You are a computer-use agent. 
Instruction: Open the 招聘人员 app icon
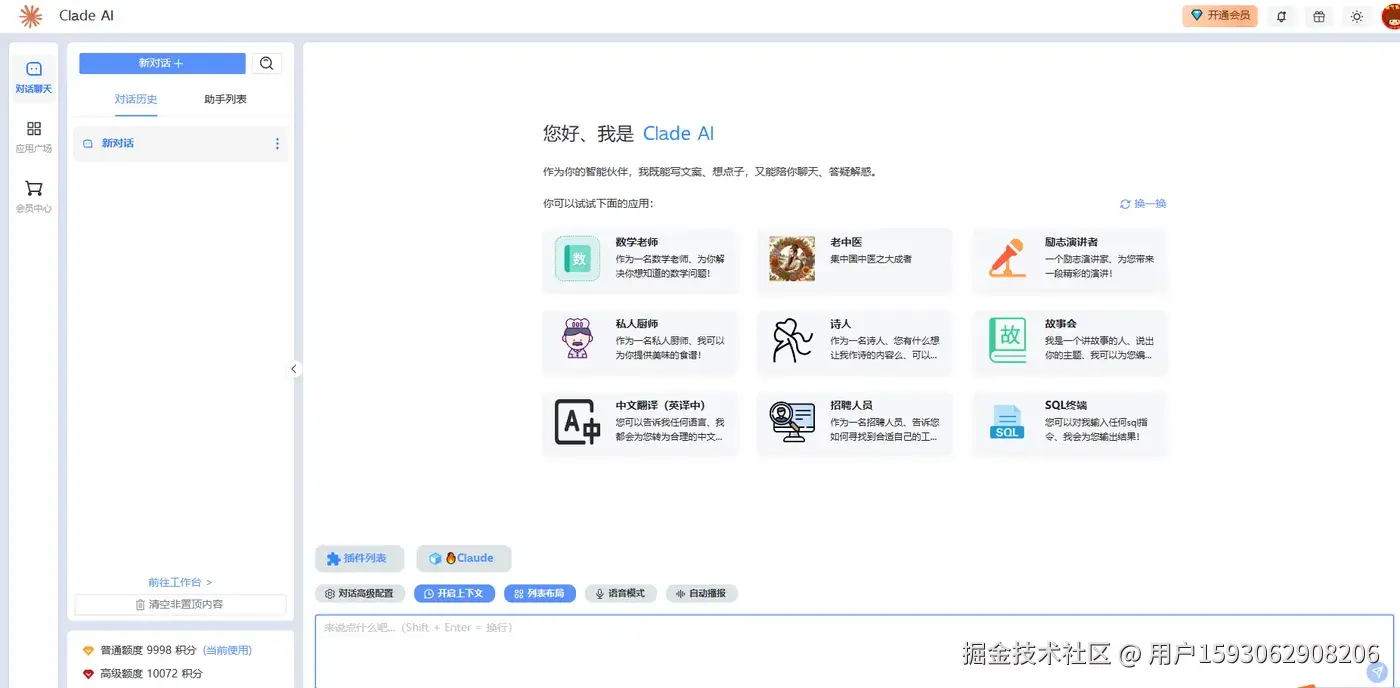(x=792, y=423)
